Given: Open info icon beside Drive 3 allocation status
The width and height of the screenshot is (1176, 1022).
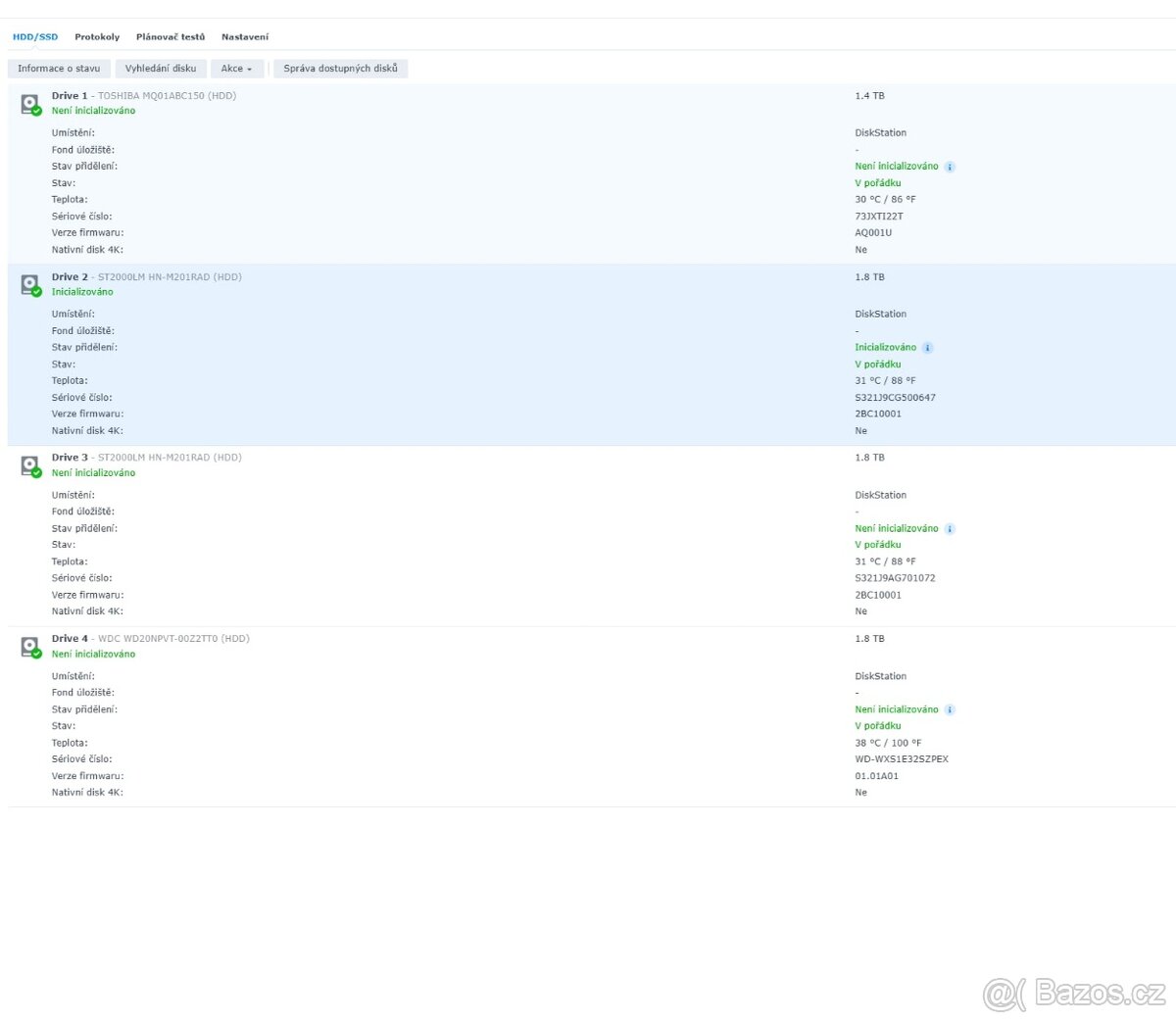Looking at the screenshot, I should (x=950, y=529).
